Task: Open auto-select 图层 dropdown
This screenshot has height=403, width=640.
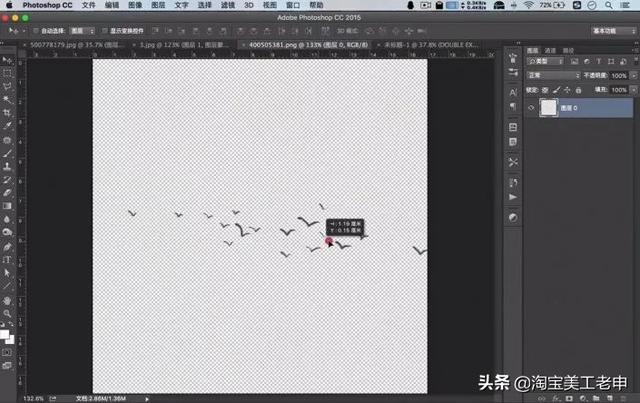Action: [82, 31]
